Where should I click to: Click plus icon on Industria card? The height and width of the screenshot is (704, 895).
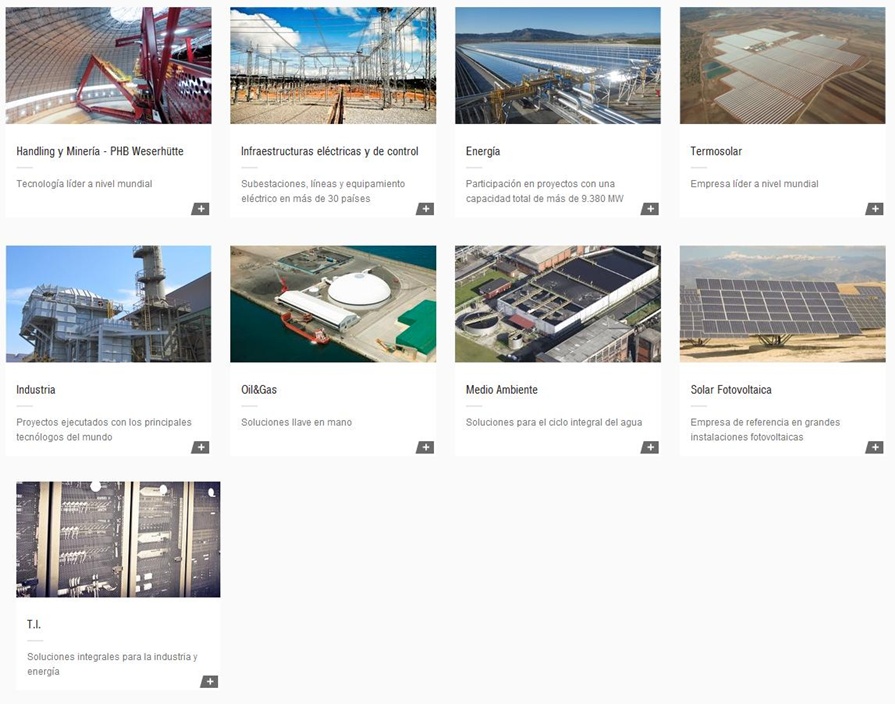point(200,447)
